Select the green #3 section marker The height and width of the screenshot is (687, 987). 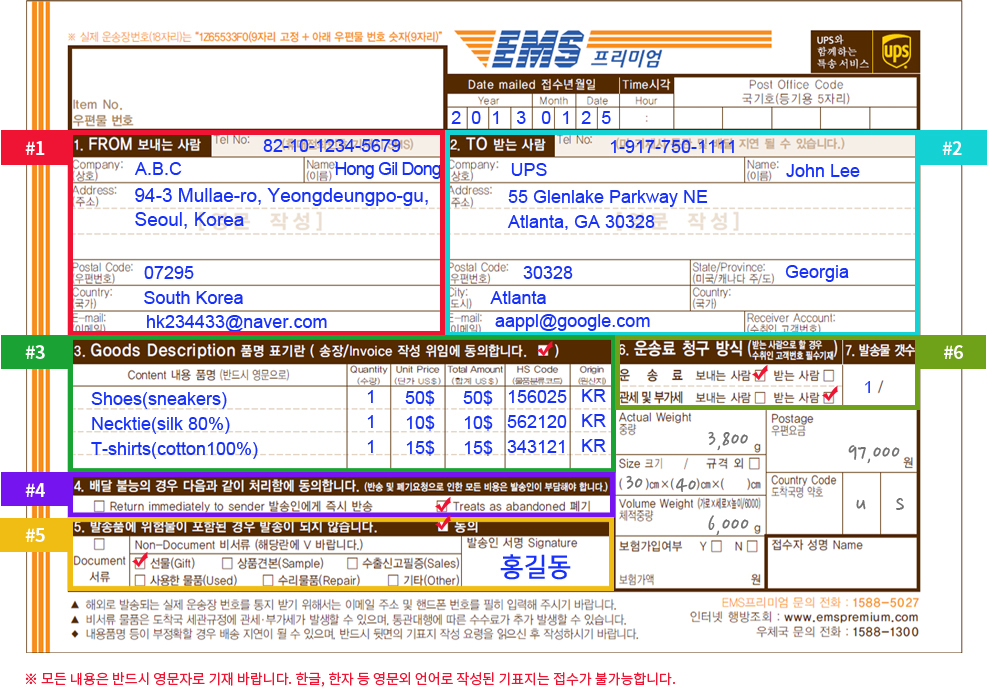click(35, 352)
